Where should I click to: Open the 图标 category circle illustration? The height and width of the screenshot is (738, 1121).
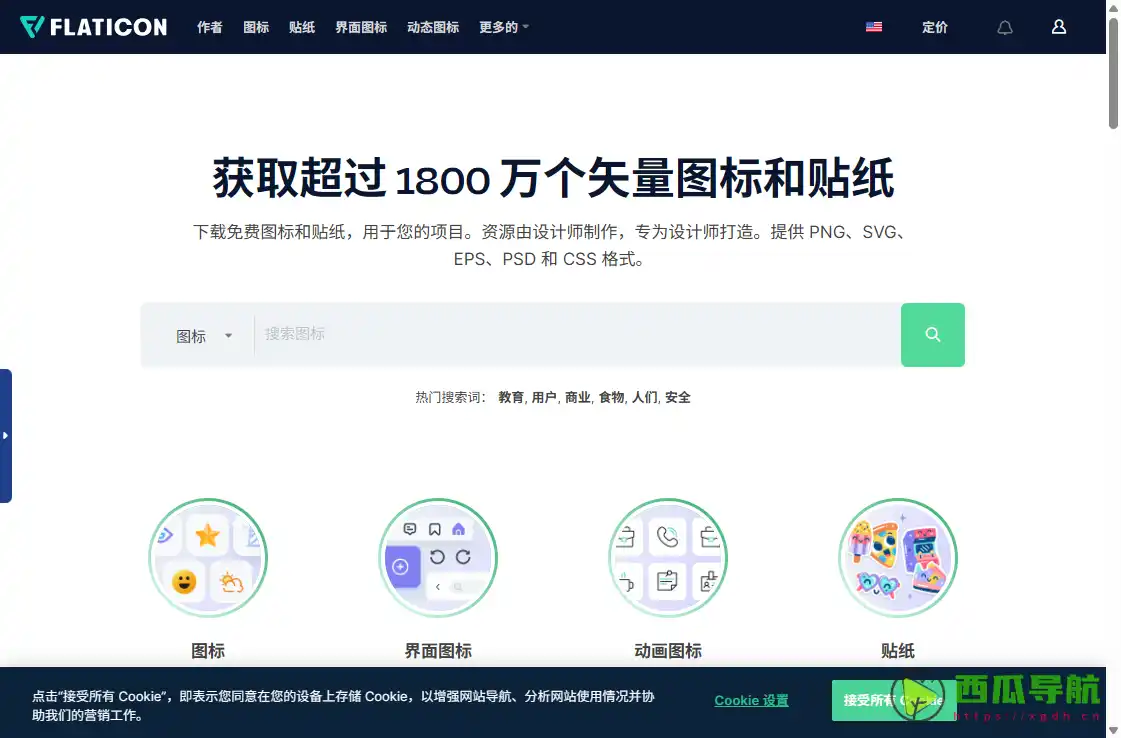point(208,557)
